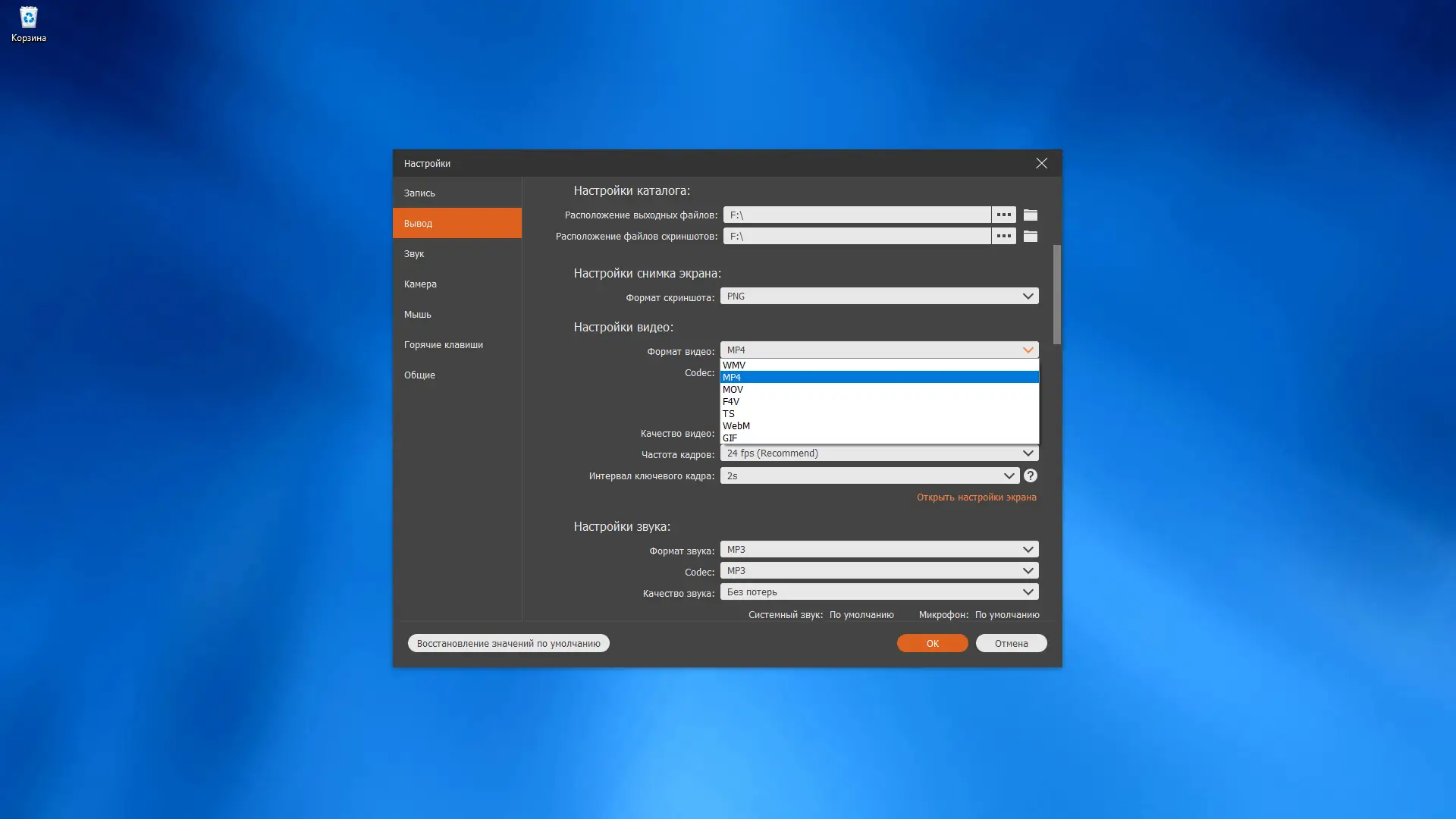
Task: Open output files folder icon
Action: point(1030,215)
